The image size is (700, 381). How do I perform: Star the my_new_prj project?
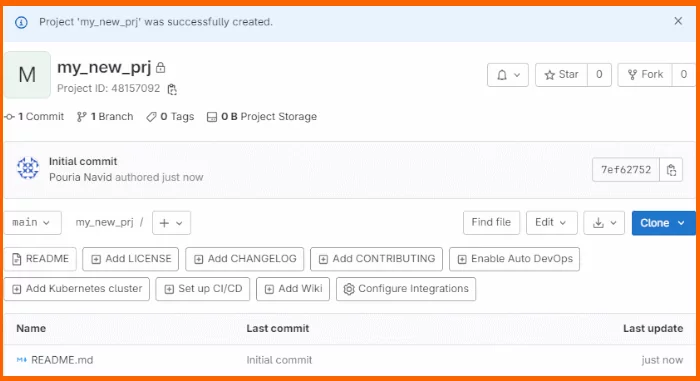[562, 75]
